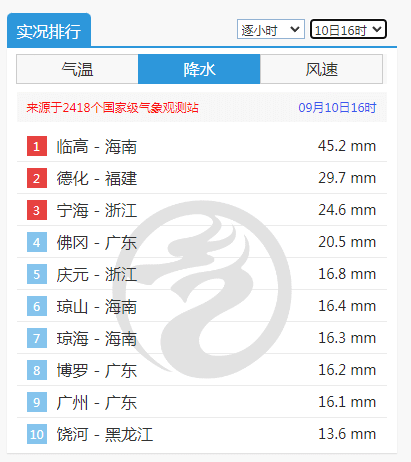Image resolution: width=411 pixels, height=462 pixels.
Task: Click the red rank 2 badge
Action: coord(37,178)
